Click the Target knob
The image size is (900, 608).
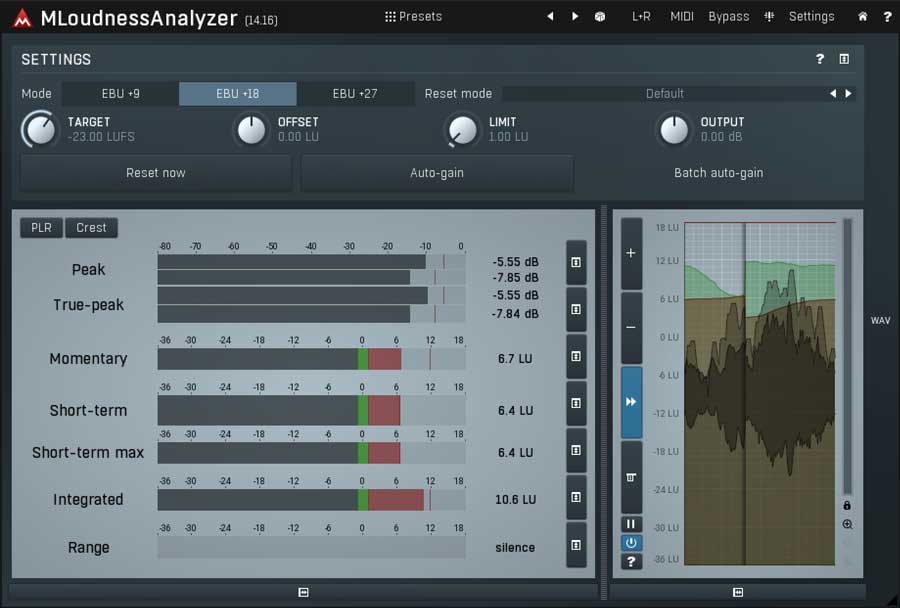(40, 130)
